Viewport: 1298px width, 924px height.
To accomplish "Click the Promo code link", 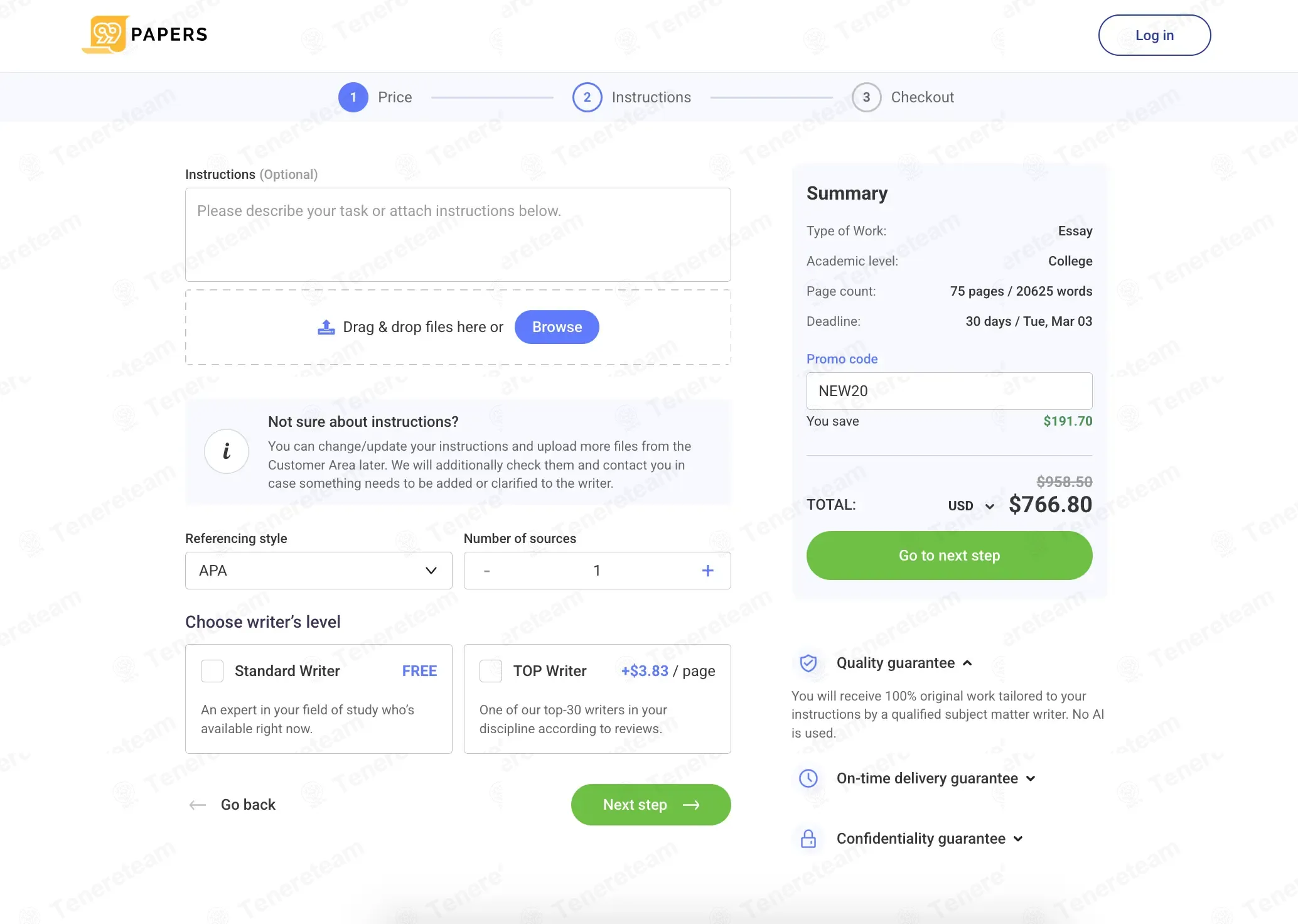I will [x=842, y=359].
